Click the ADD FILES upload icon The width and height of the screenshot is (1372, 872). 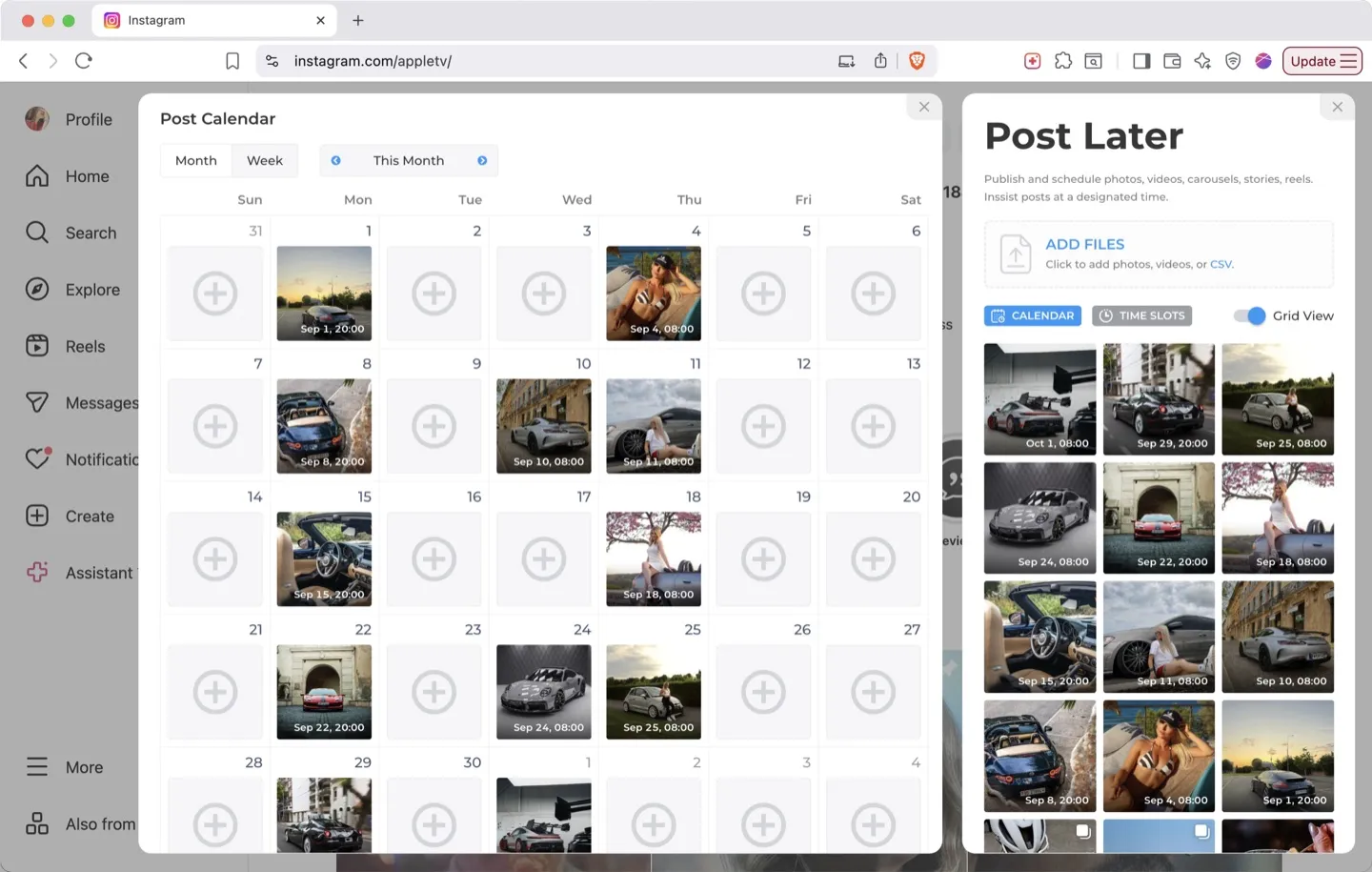coord(1015,253)
